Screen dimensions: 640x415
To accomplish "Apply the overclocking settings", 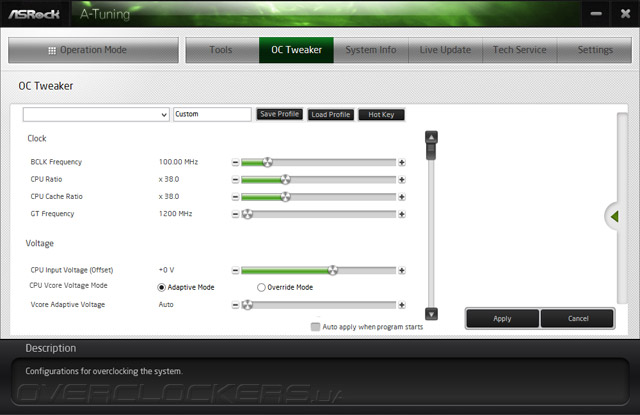I will click(502, 318).
